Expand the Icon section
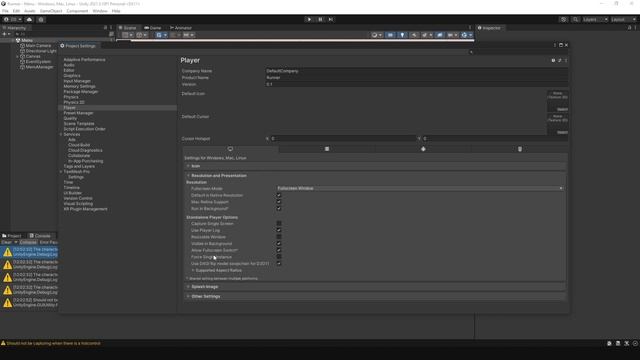 (x=376, y=166)
